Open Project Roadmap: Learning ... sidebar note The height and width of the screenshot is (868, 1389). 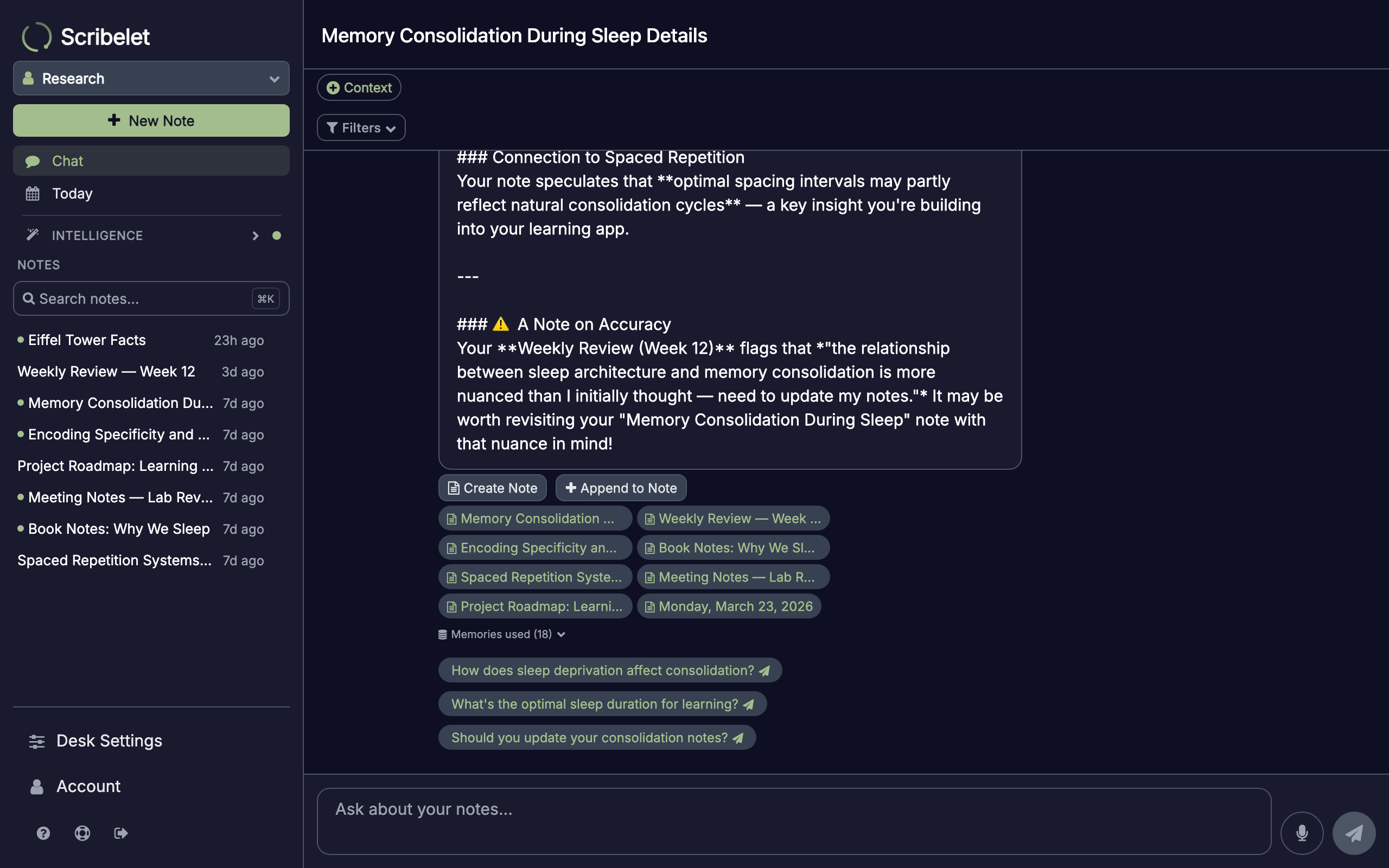point(141,465)
